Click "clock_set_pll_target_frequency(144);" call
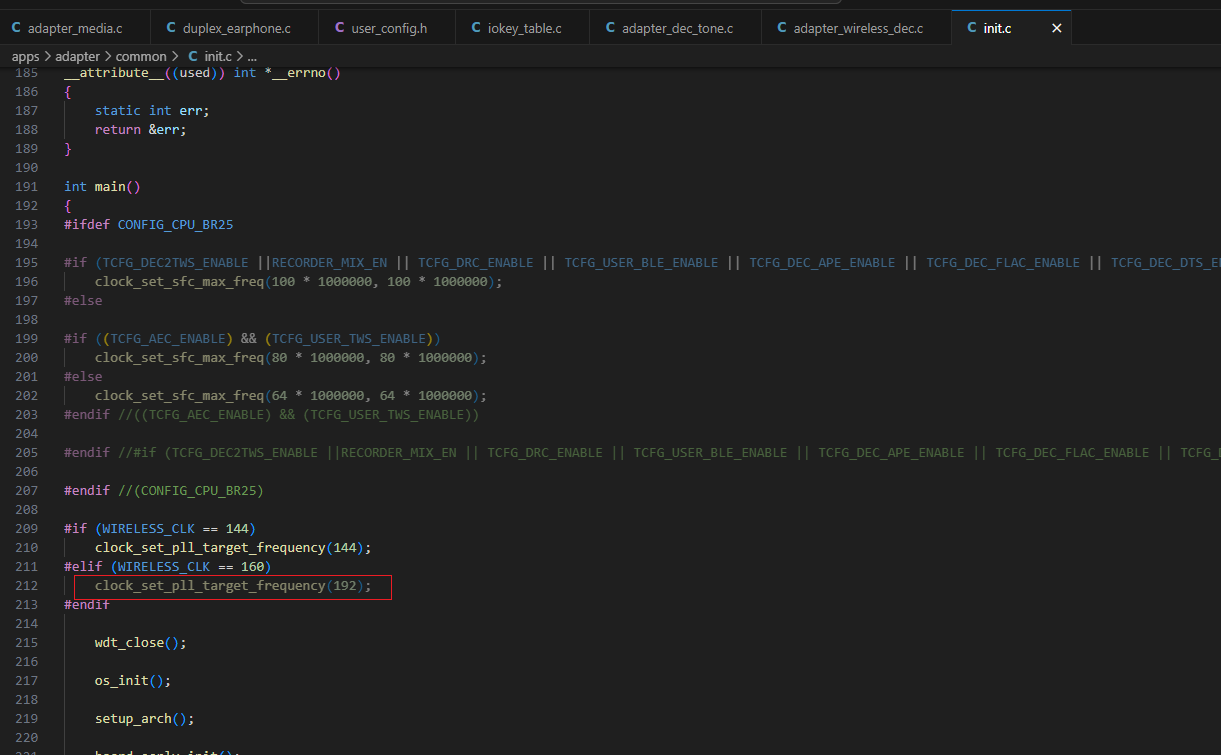1221x755 pixels. coord(233,547)
